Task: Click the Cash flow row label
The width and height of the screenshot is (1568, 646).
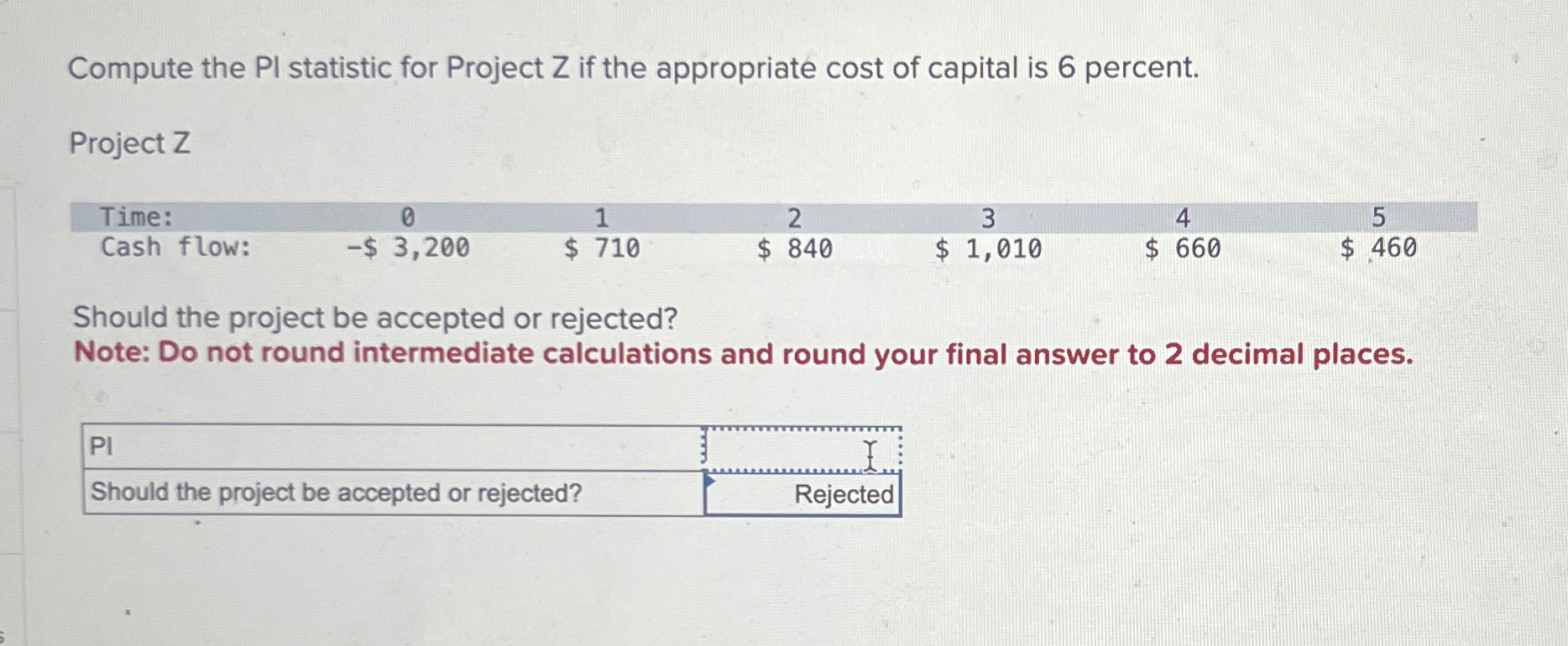Action: [174, 247]
